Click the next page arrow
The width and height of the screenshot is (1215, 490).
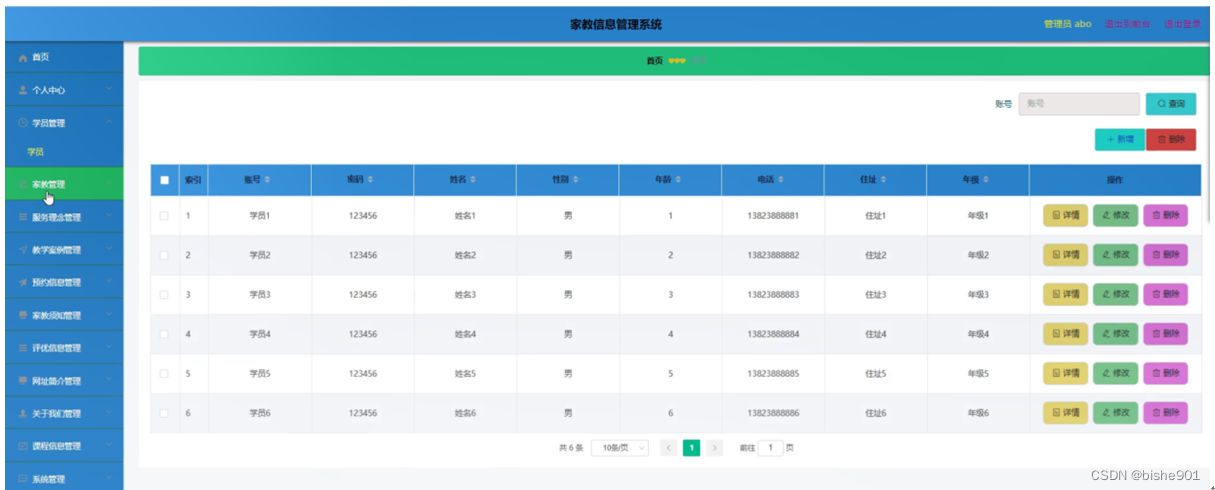[714, 448]
